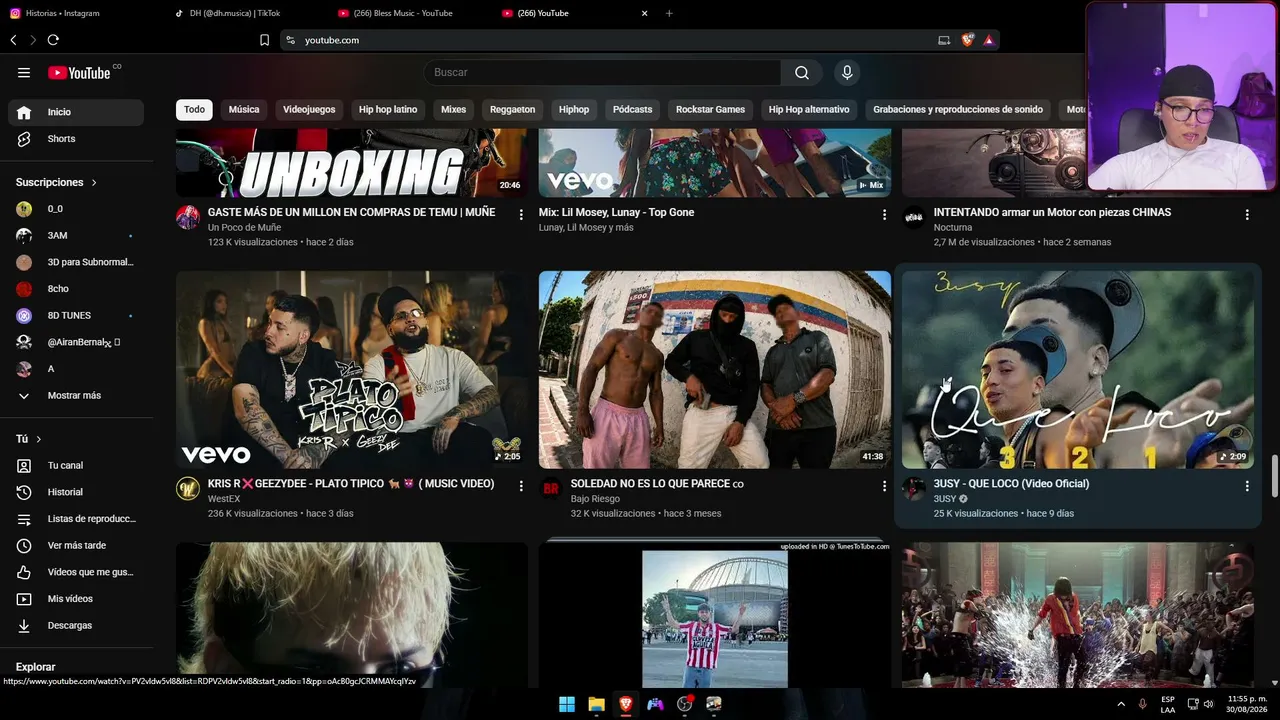This screenshot has height=720, width=1280.
Task: Open options menu for GASTE MÁS DE UN MILLON video
Action: 521,215
